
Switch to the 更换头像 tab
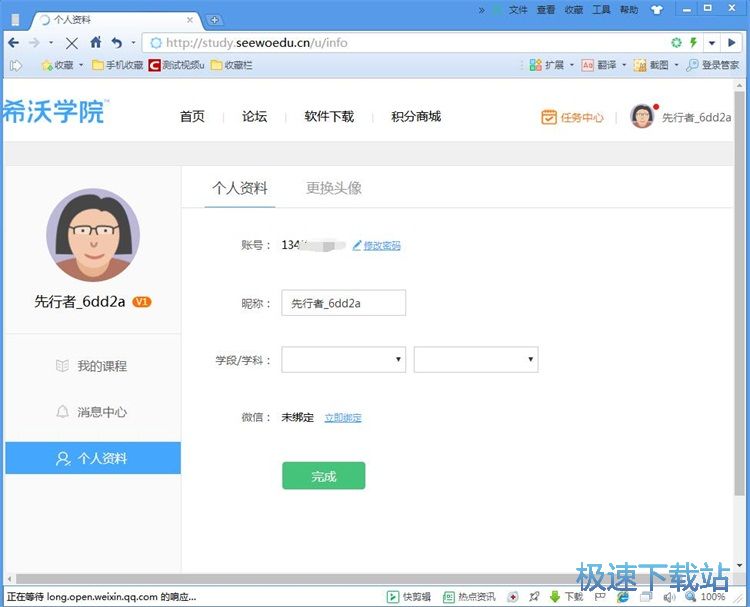click(334, 188)
